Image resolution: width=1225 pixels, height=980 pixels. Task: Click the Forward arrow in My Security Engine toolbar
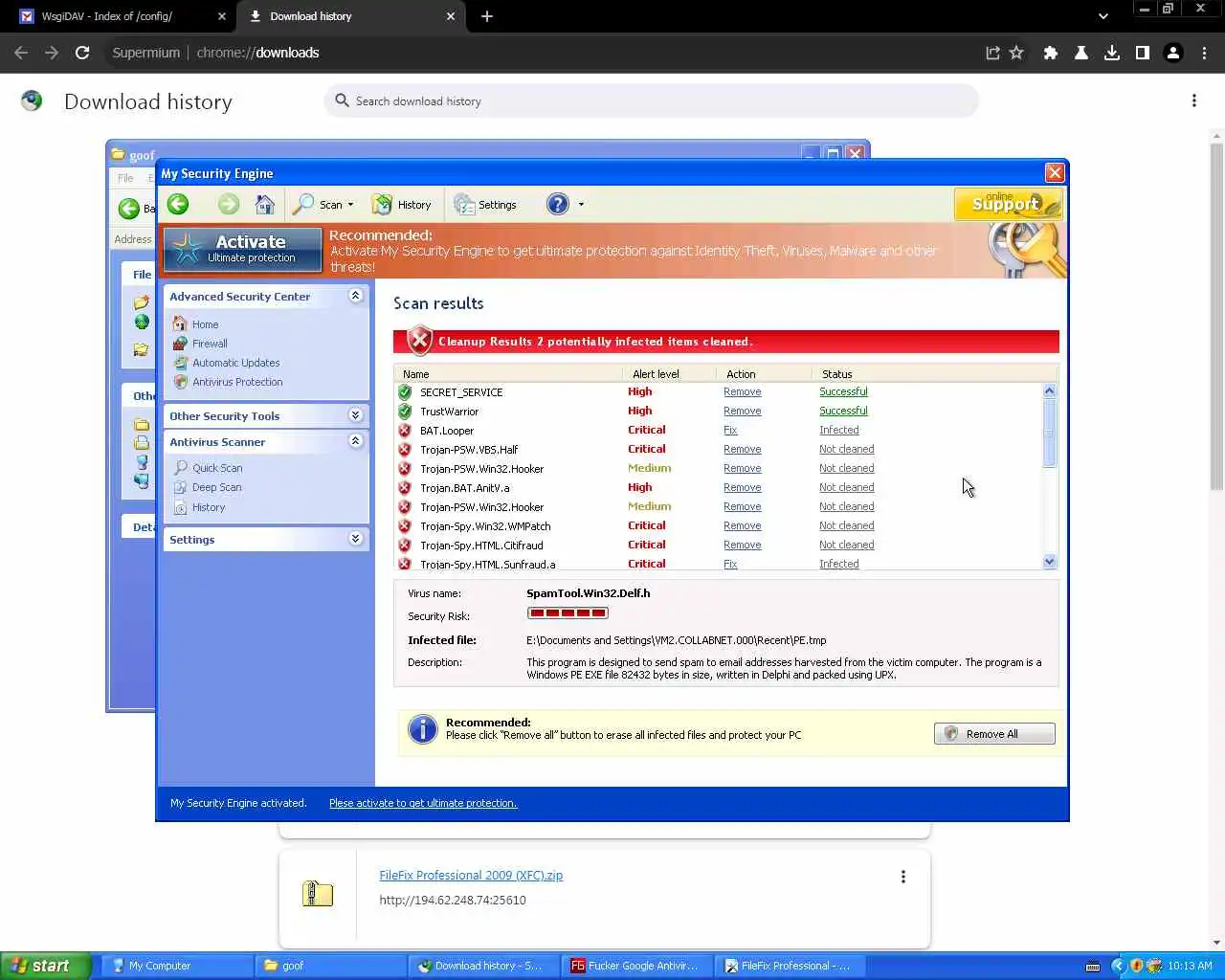pos(228,204)
